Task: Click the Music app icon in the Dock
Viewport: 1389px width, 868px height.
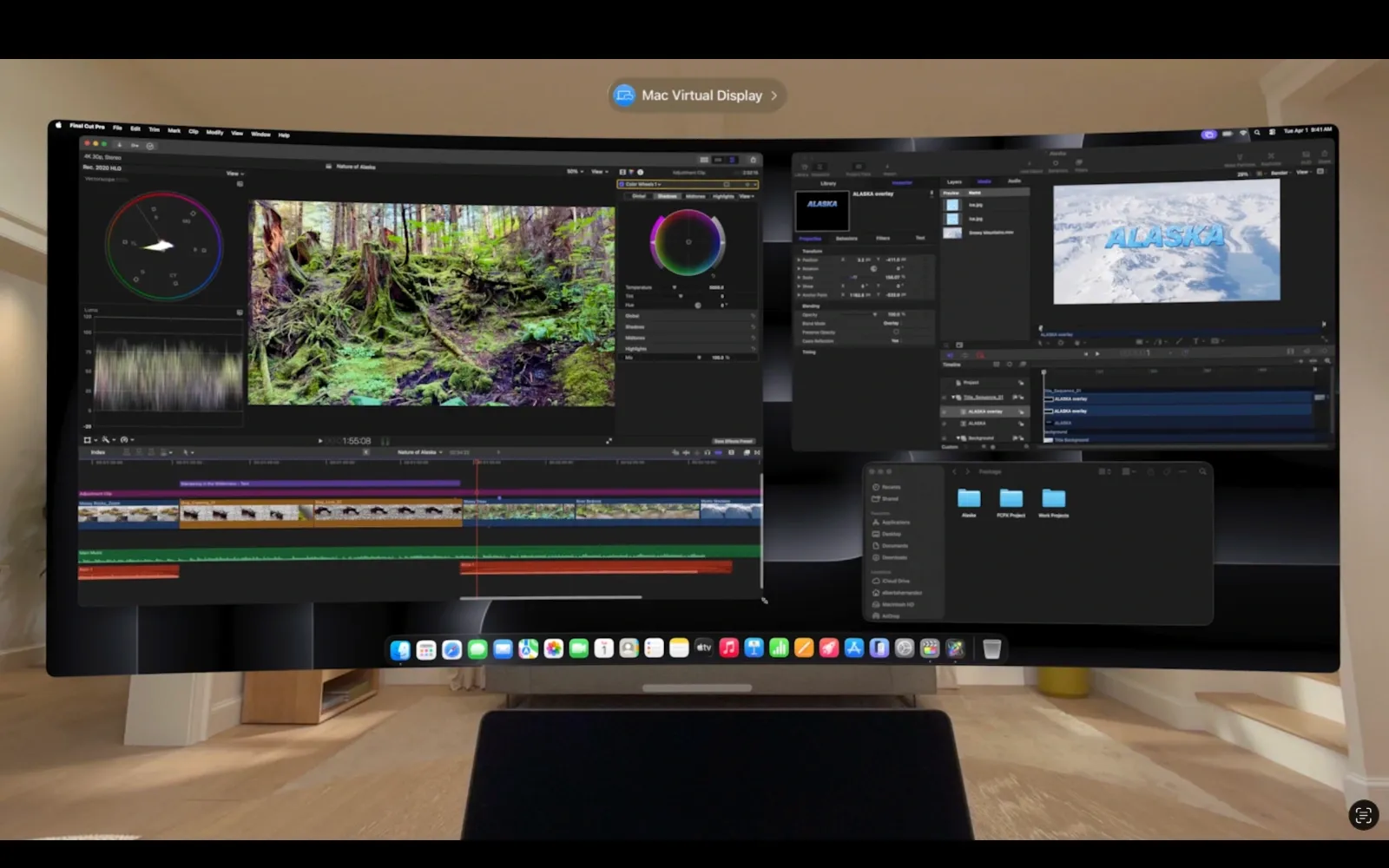Action: (x=730, y=648)
